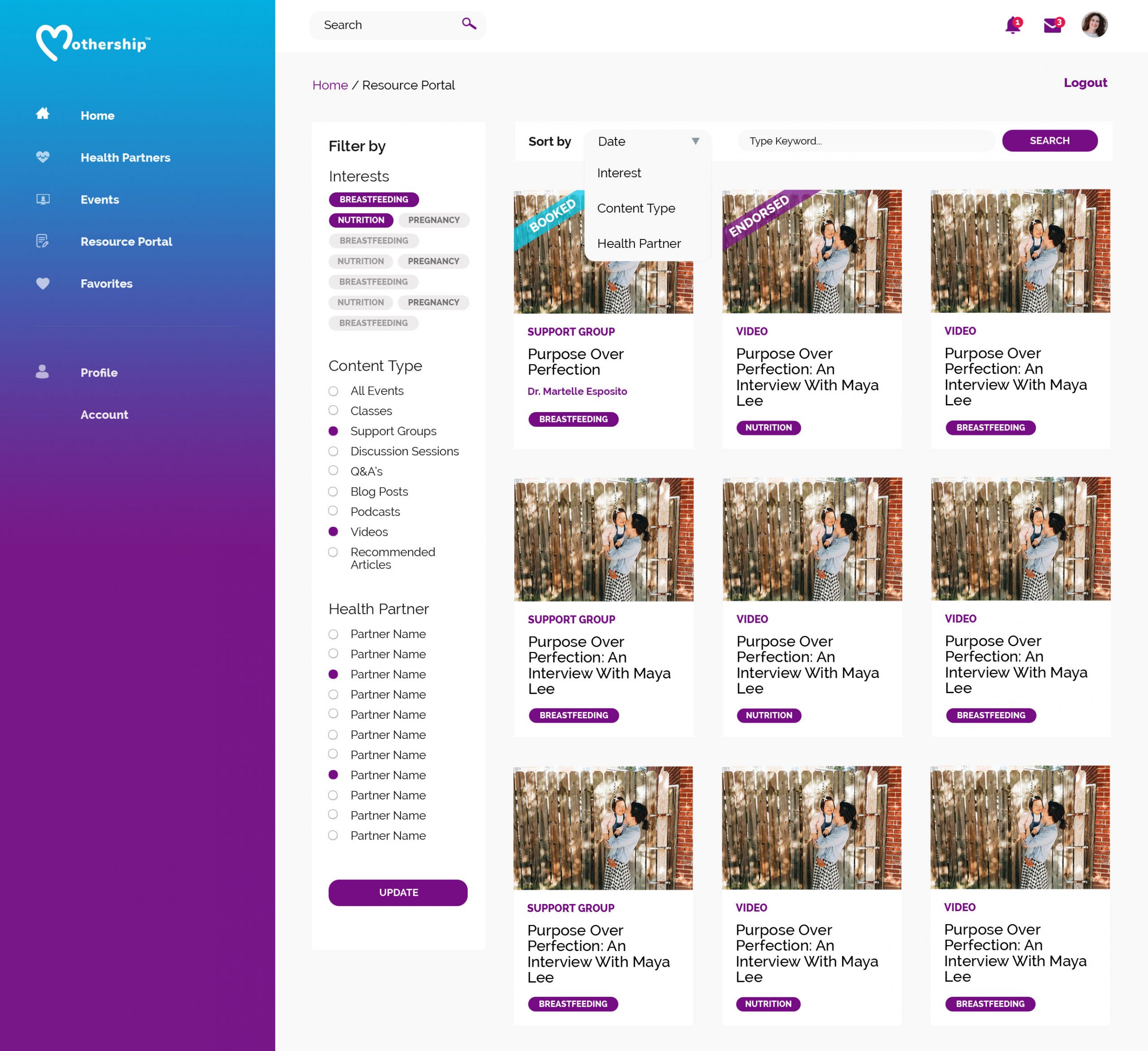The width and height of the screenshot is (1148, 1051).
Task: Click the Home house icon in sidebar
Action: pyautogui.click(x=43, y=114)
